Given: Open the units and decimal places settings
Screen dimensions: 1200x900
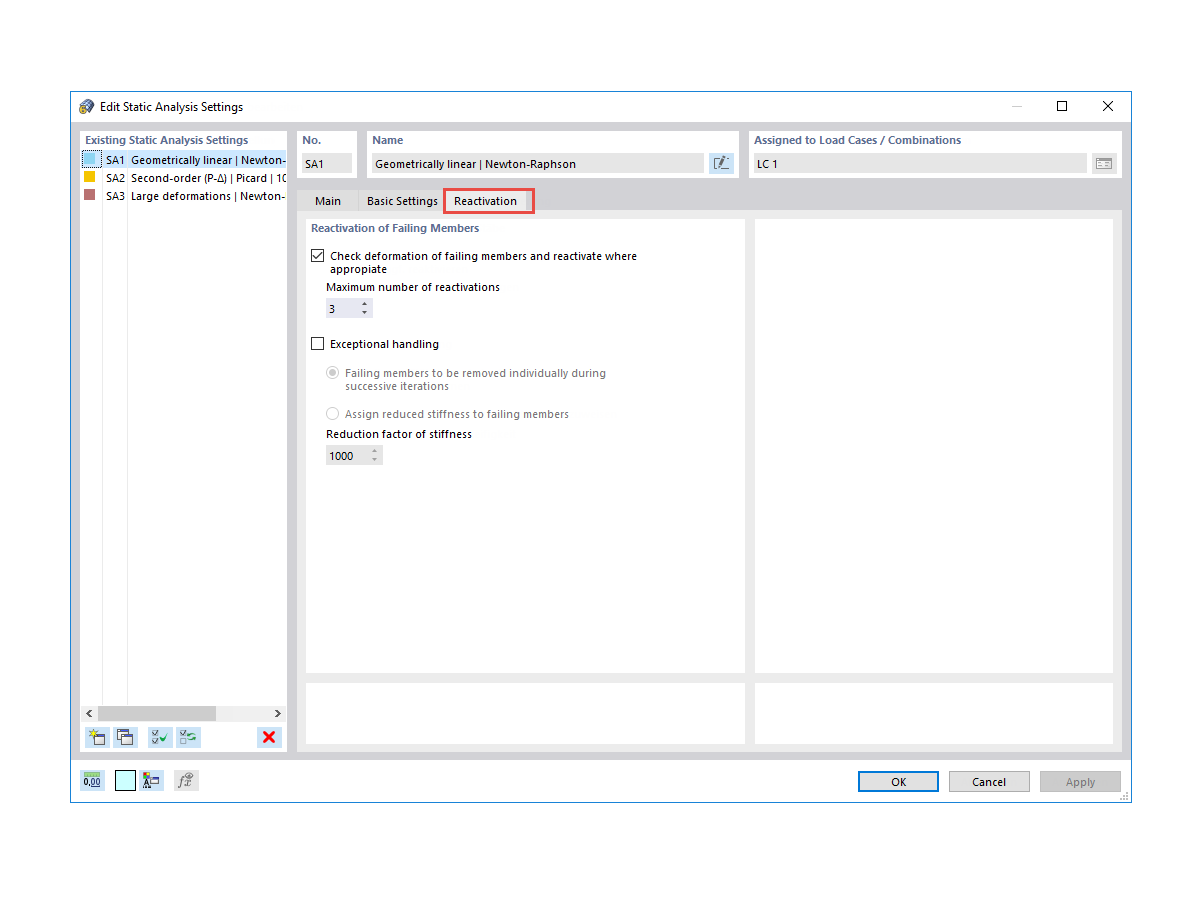Looking at the screenshot, I should (92, 780).
